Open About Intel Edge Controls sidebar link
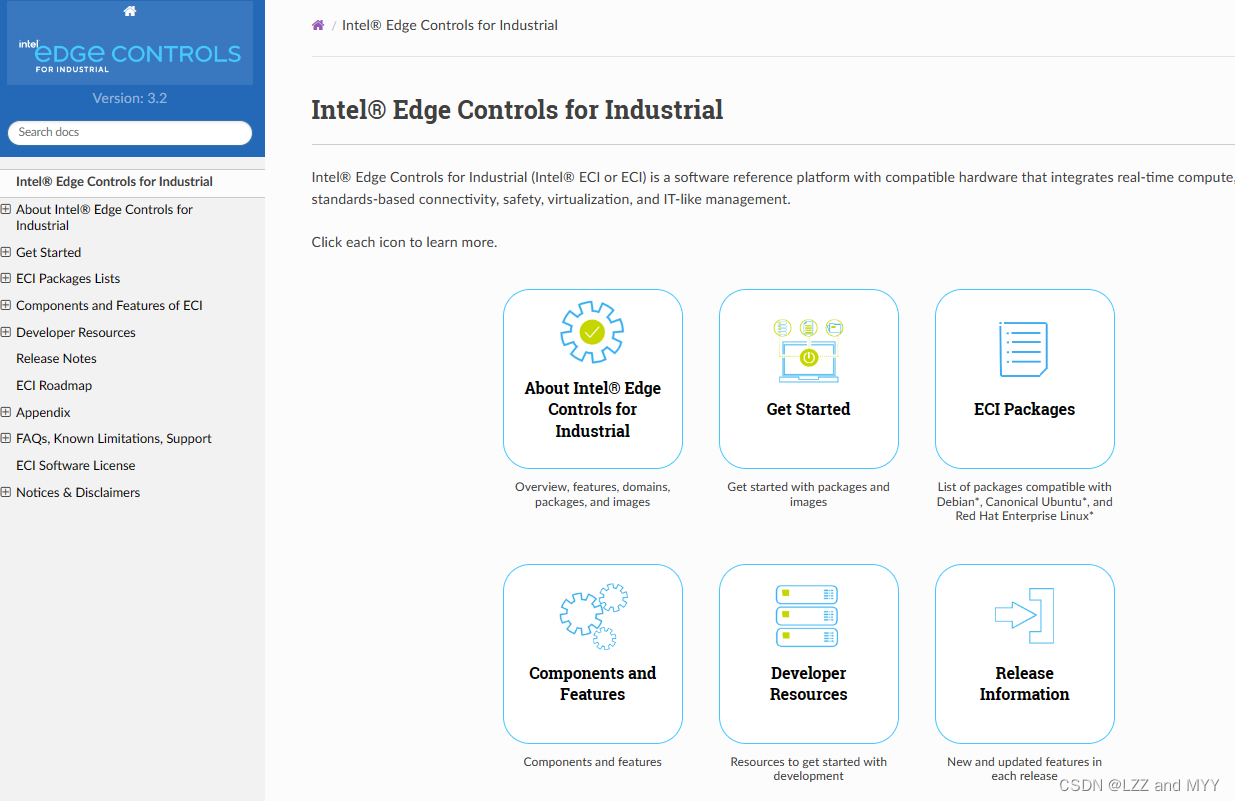The image size is (1235, 801). click(x=104, y=217)
